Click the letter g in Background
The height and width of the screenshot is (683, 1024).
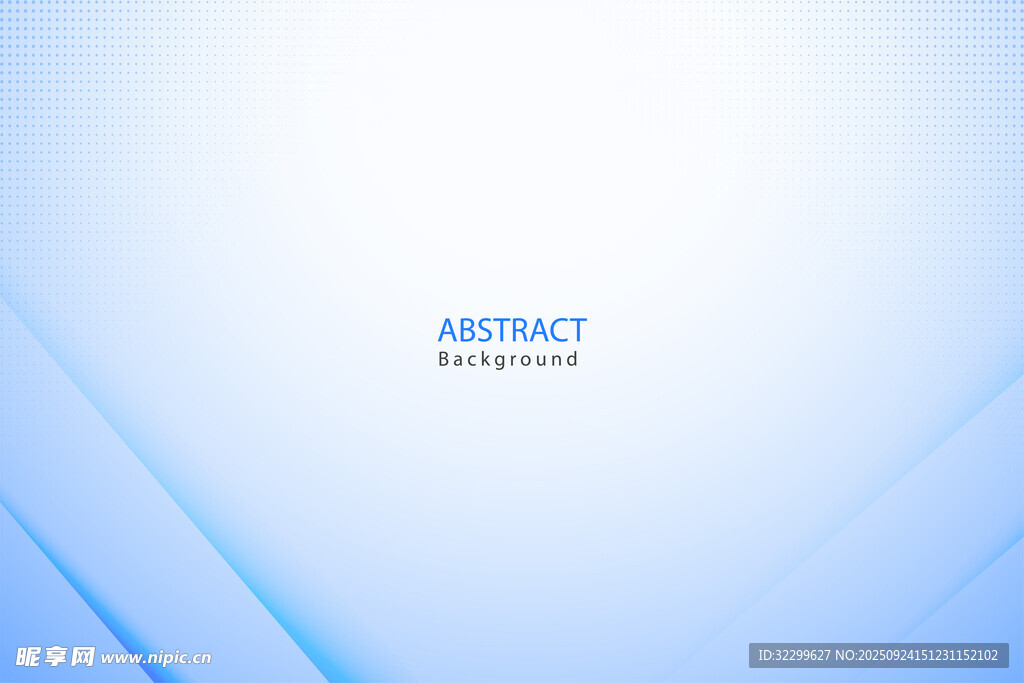[x=498, y=361]
